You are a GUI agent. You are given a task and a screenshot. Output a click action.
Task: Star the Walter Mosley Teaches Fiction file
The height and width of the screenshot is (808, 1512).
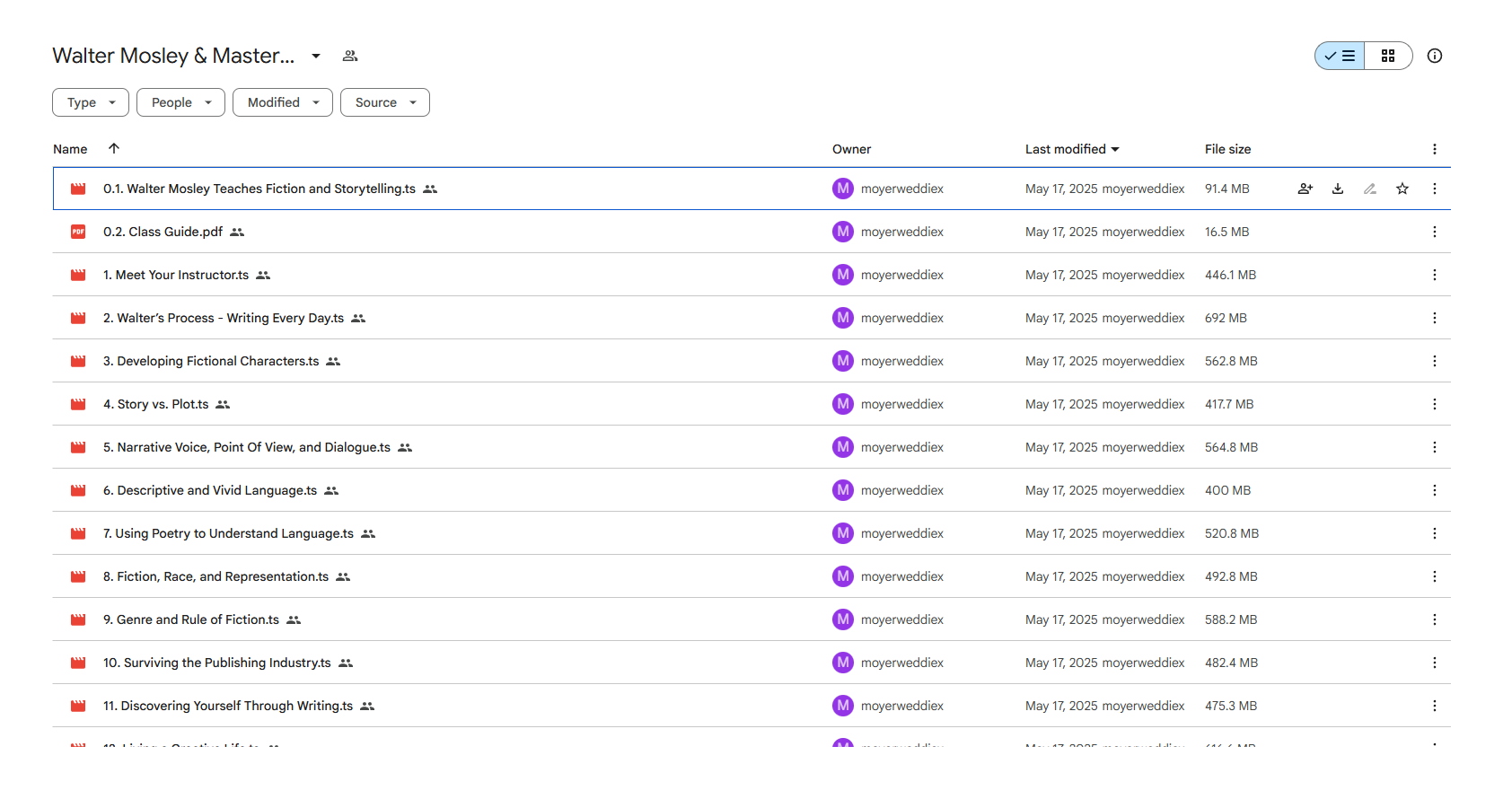point(1402,189)
